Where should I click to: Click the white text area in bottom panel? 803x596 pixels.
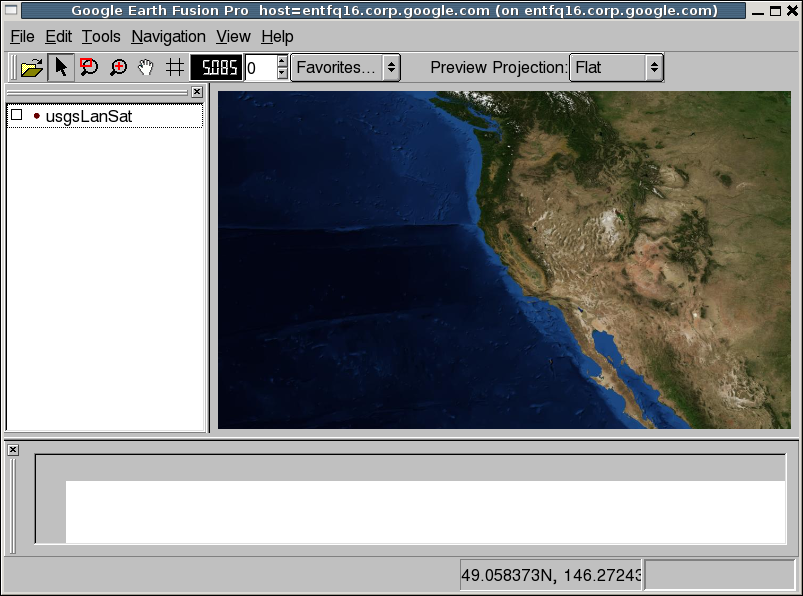point(420,508)
